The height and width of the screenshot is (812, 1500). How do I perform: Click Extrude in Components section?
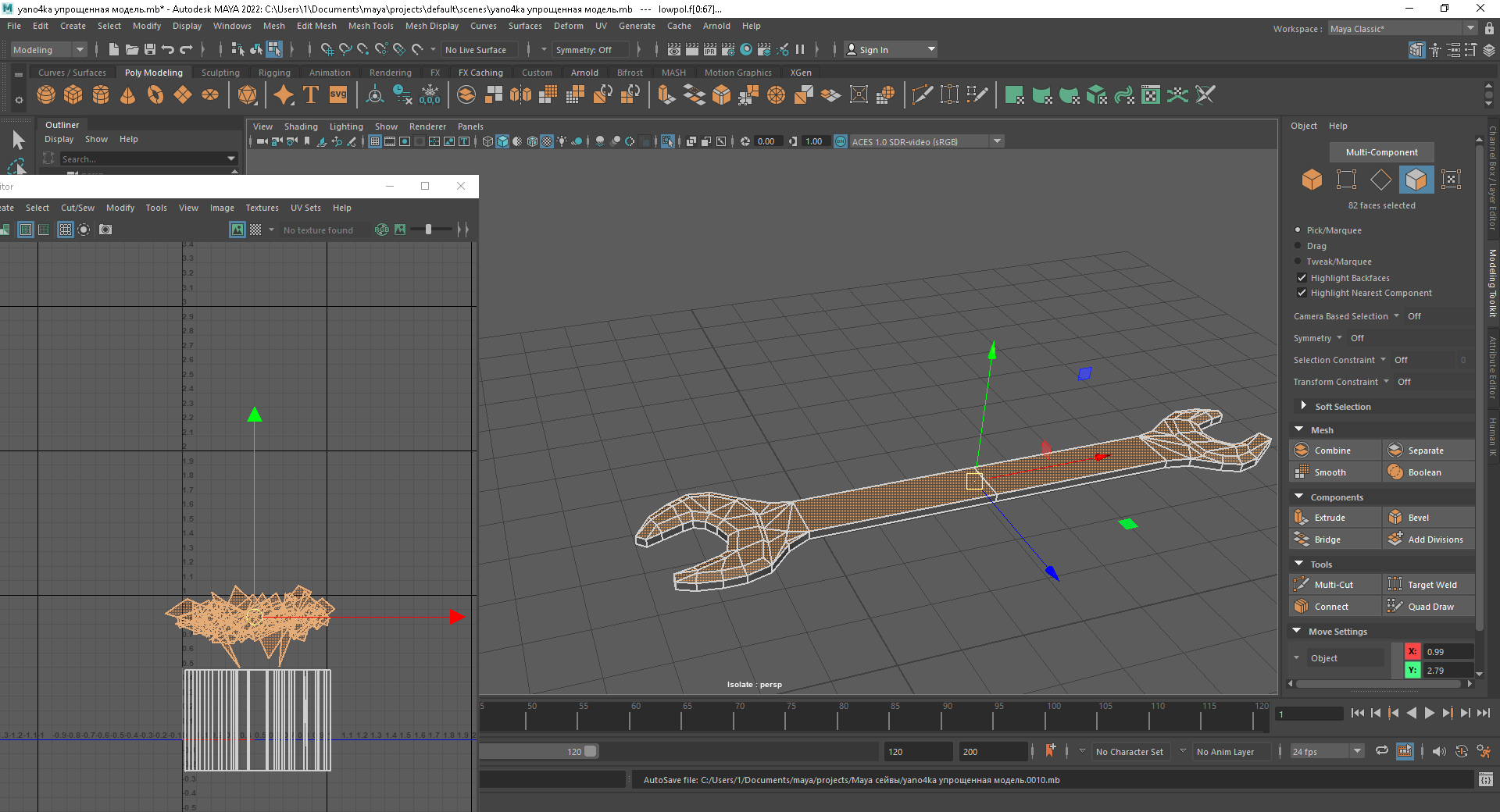(x=1335, y=518)
